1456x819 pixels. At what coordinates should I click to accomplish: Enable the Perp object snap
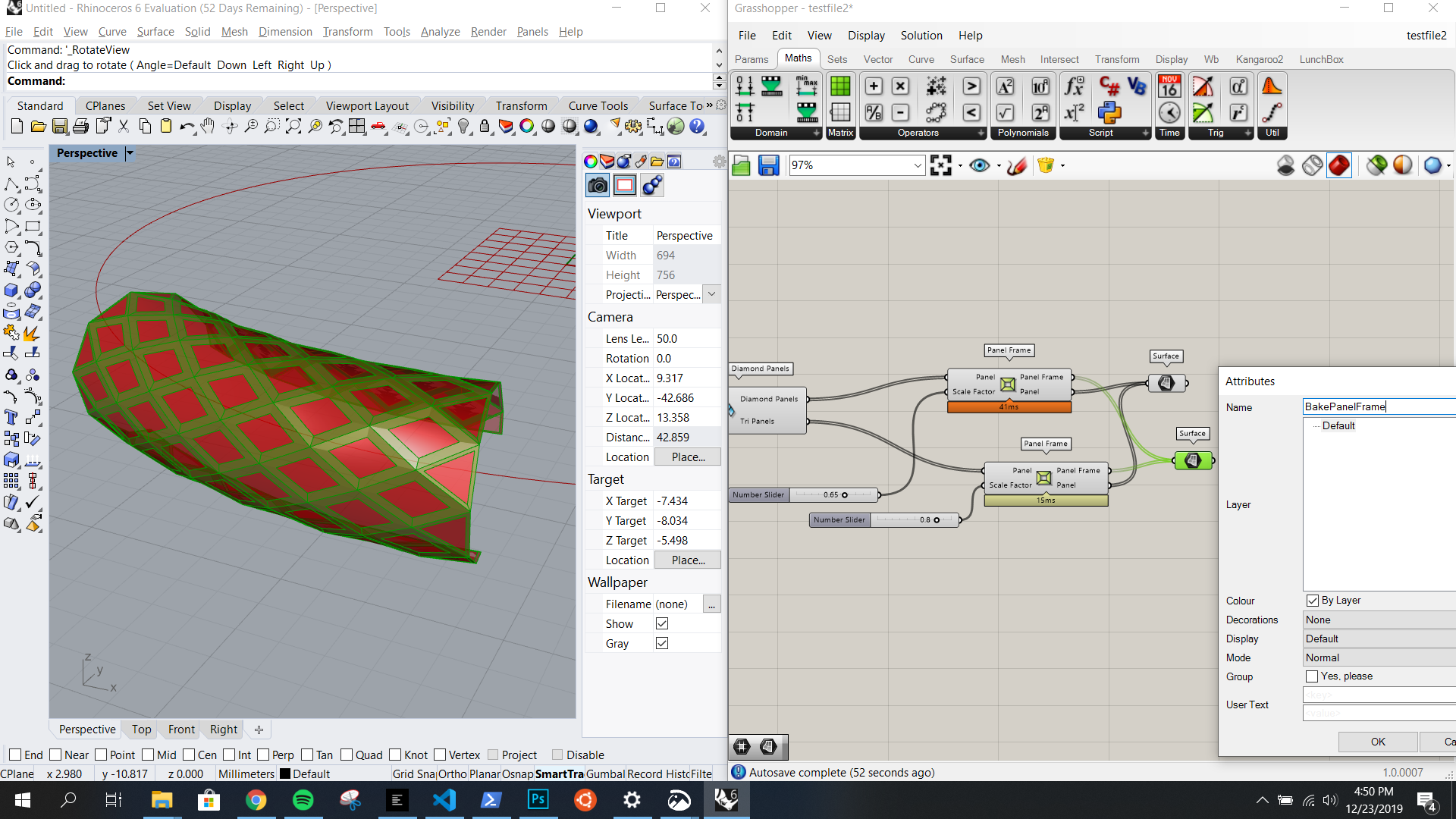(263, 755)
